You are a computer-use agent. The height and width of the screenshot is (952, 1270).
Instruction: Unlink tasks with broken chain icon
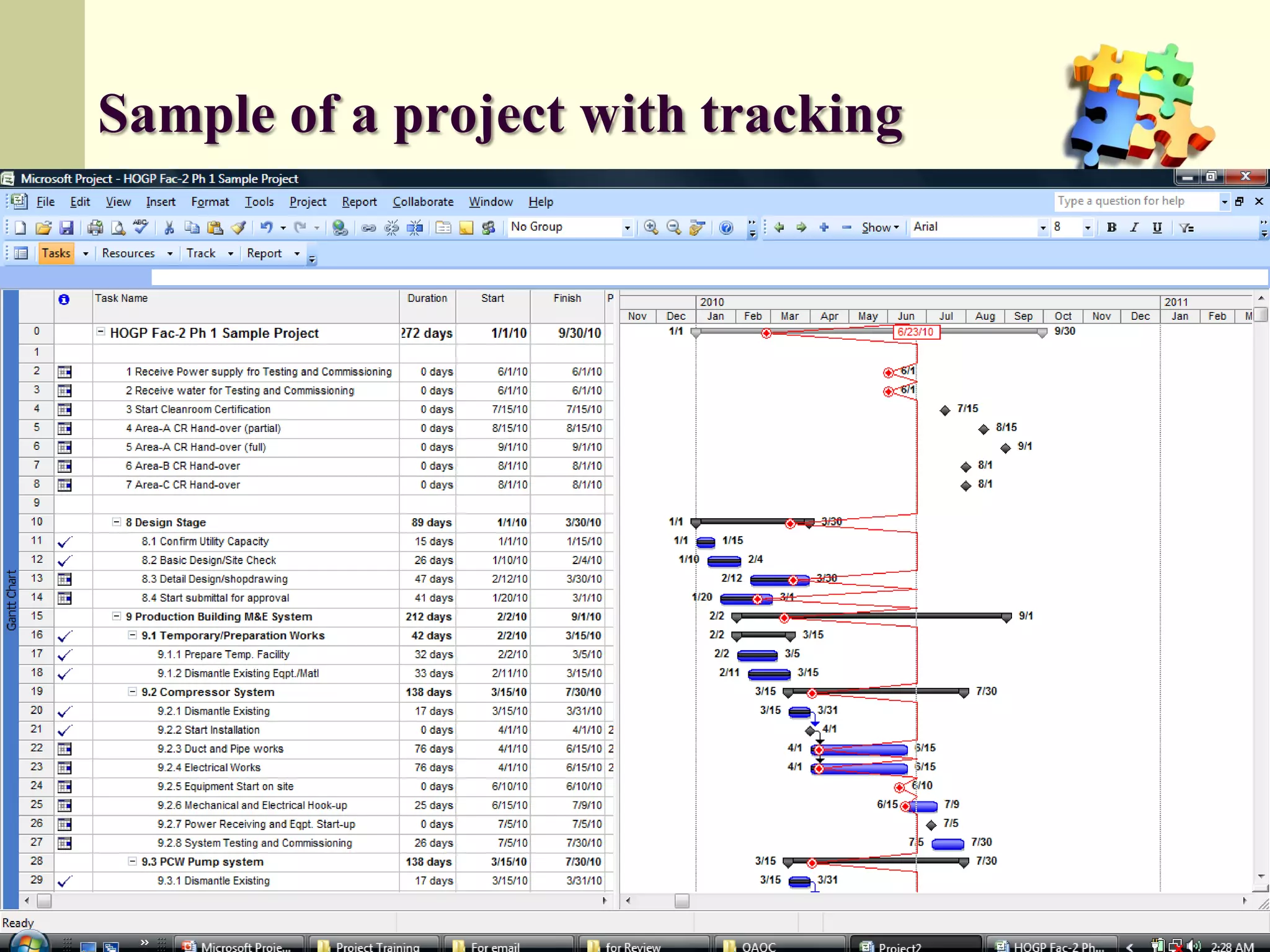tap(391, 227)
